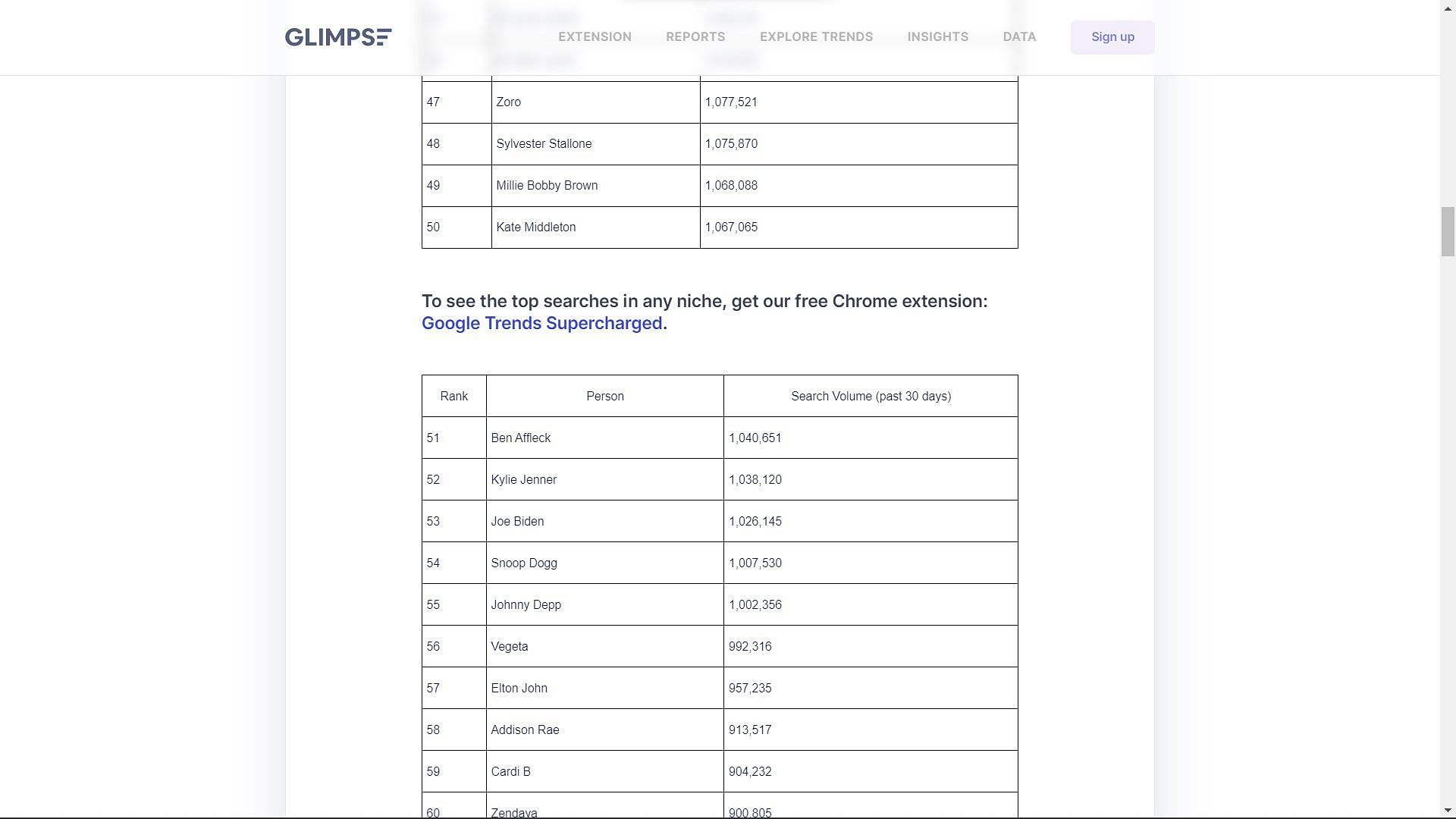This screenshot has width=1456, height=819.
Task: Click the value 1,067,065
Action: (x=731, y=227)
